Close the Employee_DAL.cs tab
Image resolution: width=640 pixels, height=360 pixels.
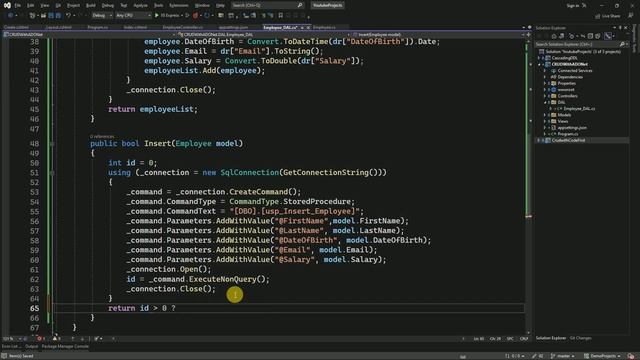click(308, 27)
